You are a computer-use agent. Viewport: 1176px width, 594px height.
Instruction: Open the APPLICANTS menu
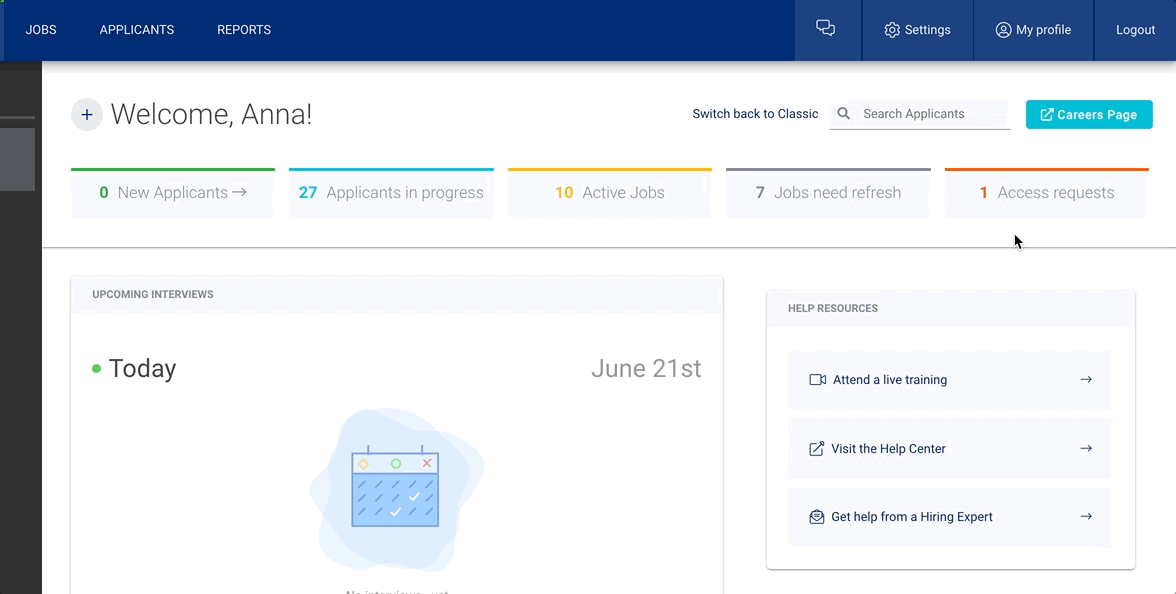click(137, 30)
